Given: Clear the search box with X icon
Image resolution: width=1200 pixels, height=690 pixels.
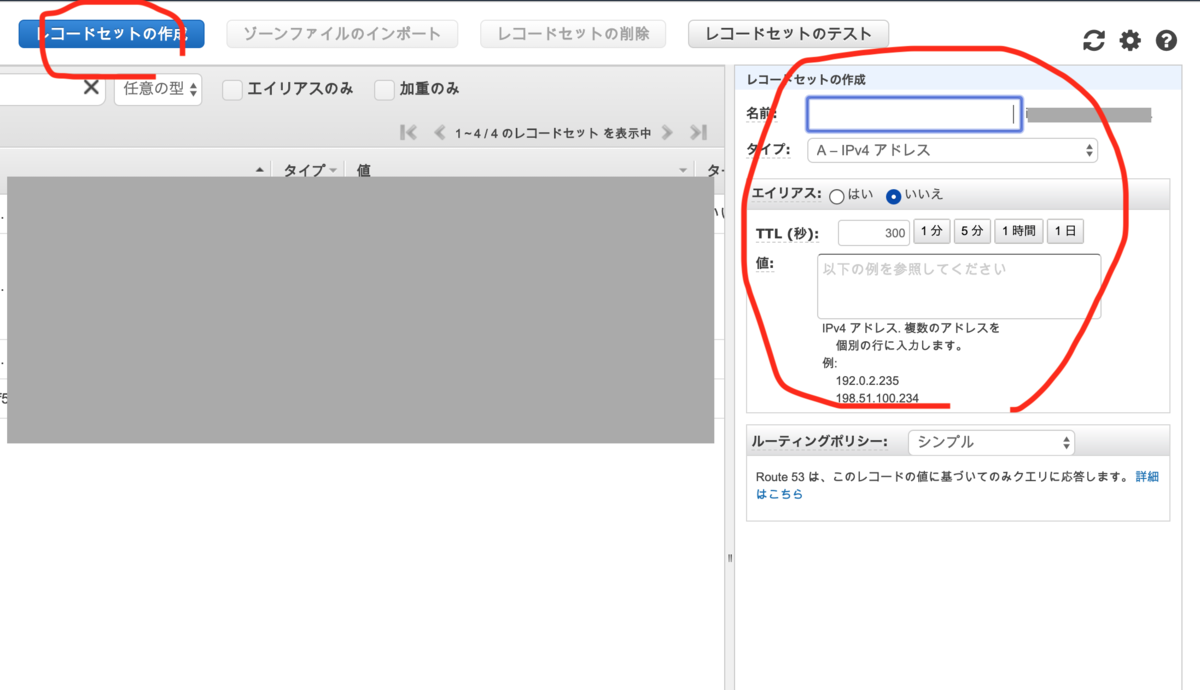Looking at the screenshot, I should click(91, 88).
